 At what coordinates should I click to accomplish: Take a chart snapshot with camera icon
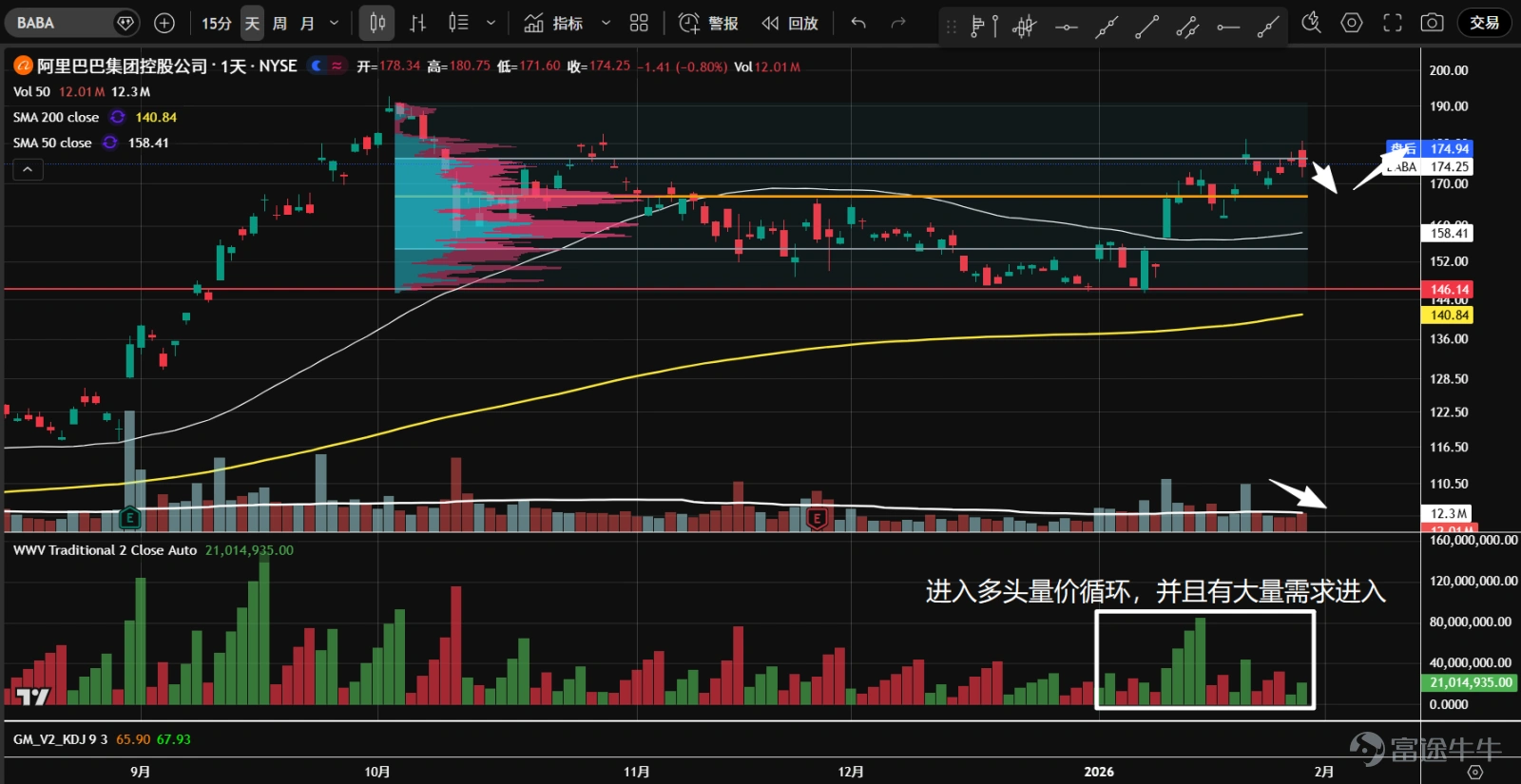(x=1433, y=23)
